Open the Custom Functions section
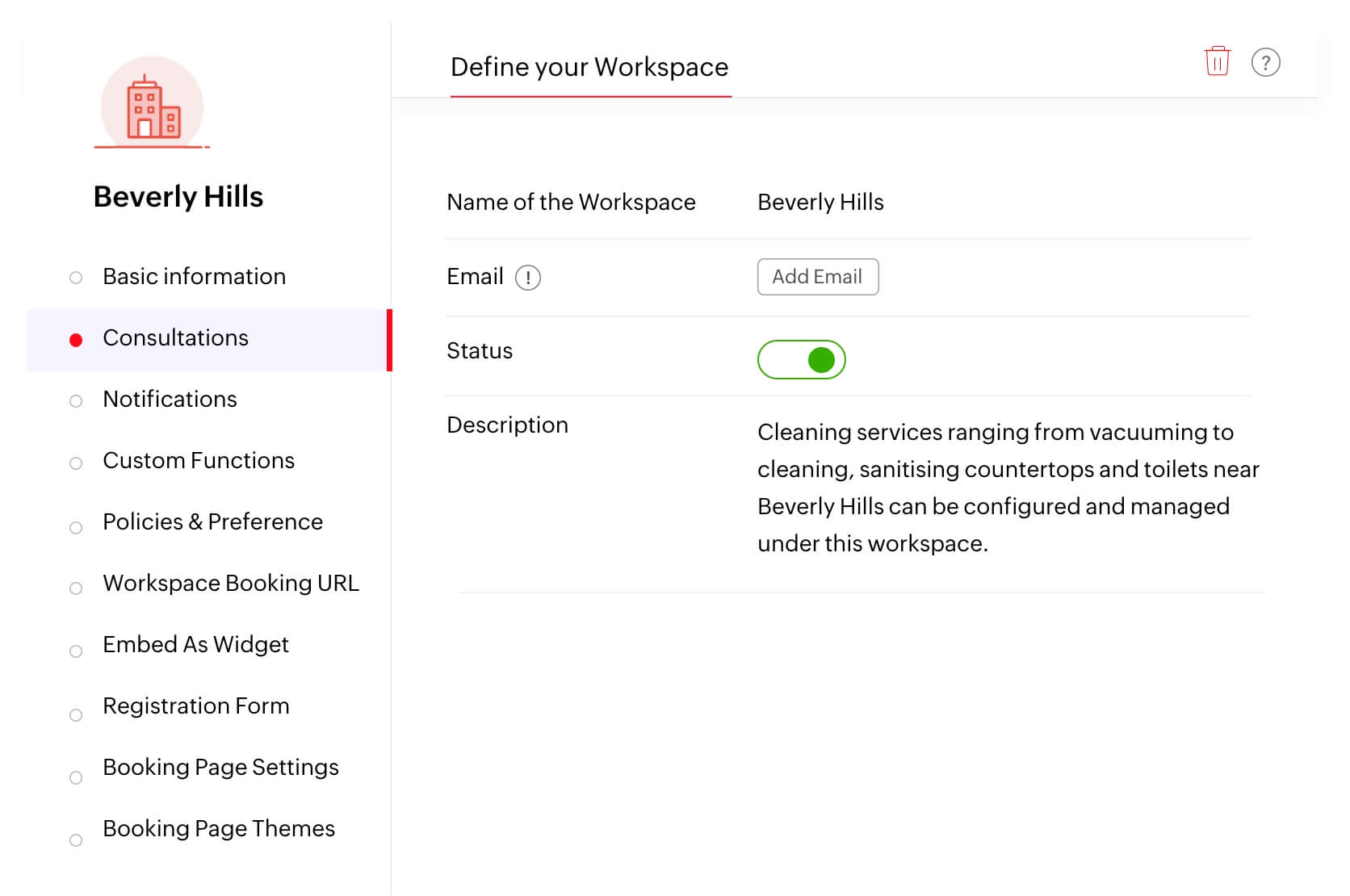Viewport: 1350px width, 896px height. (198, 461)
